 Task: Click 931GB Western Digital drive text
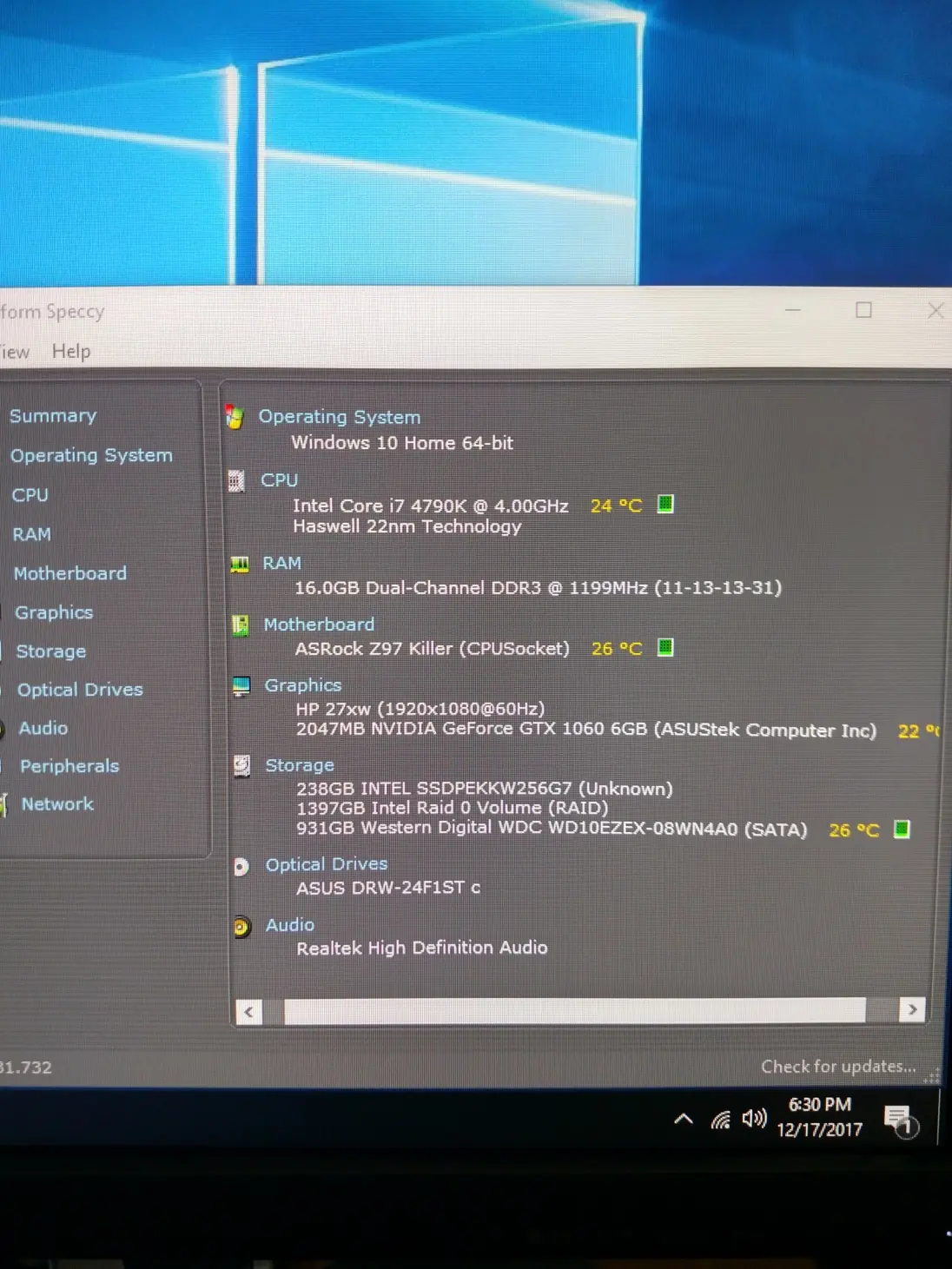point(552,829)
